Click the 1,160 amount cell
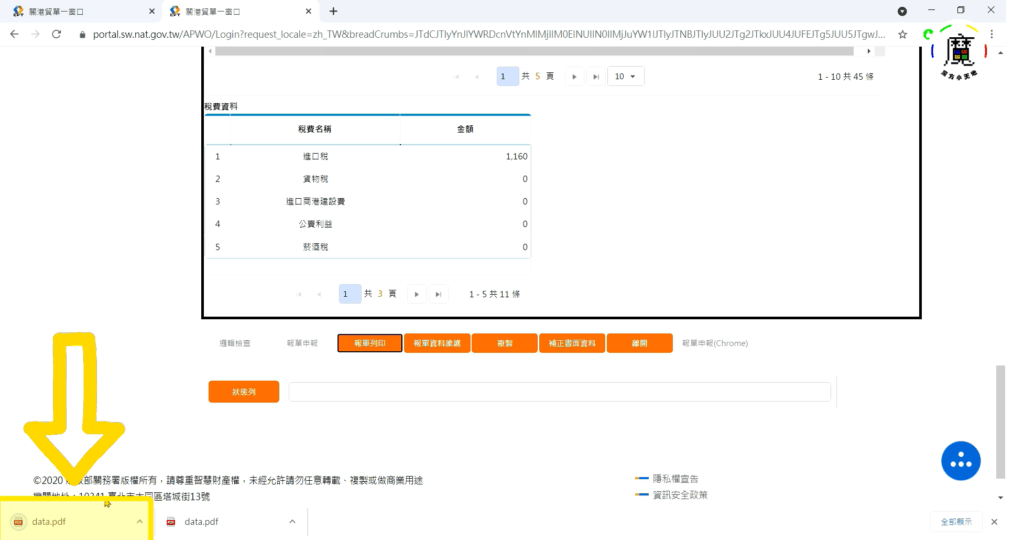1024x540 pixels. pos(516,157)
